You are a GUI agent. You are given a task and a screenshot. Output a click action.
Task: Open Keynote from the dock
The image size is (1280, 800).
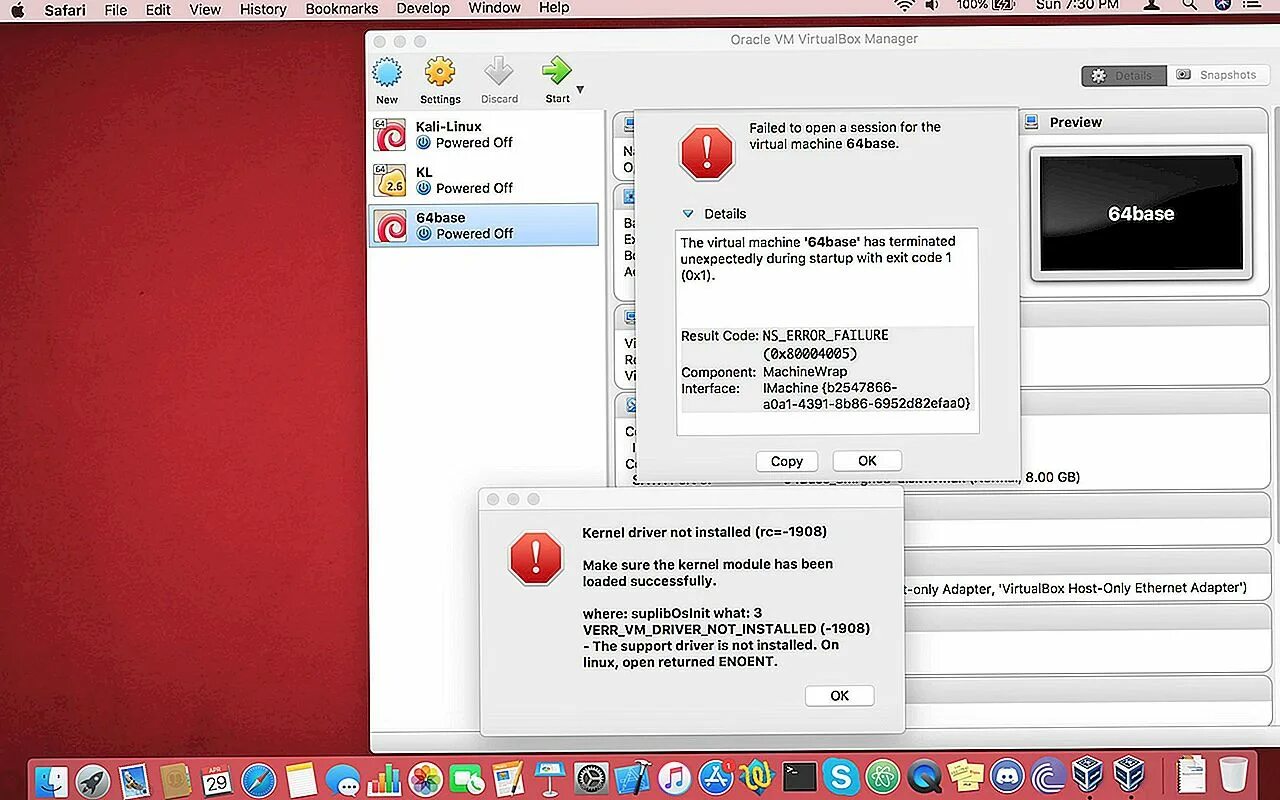[550, 777]
